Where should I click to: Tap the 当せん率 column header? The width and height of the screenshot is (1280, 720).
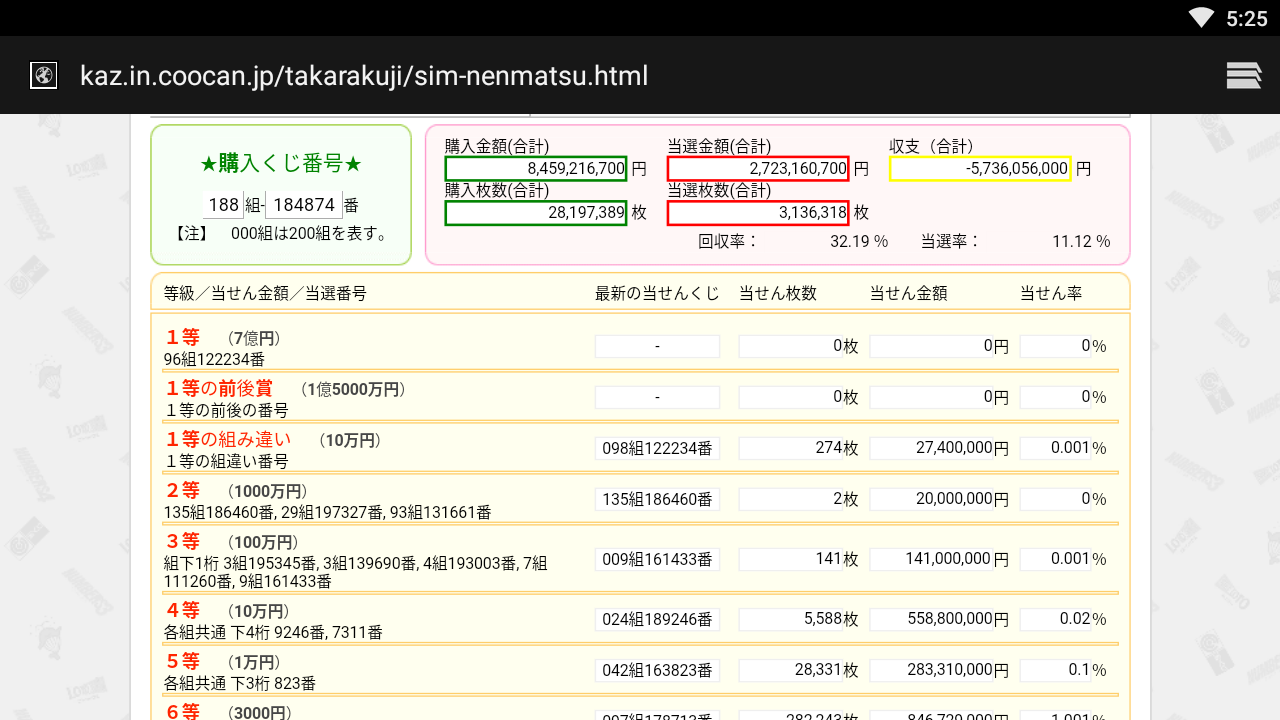coord(1051,293)
